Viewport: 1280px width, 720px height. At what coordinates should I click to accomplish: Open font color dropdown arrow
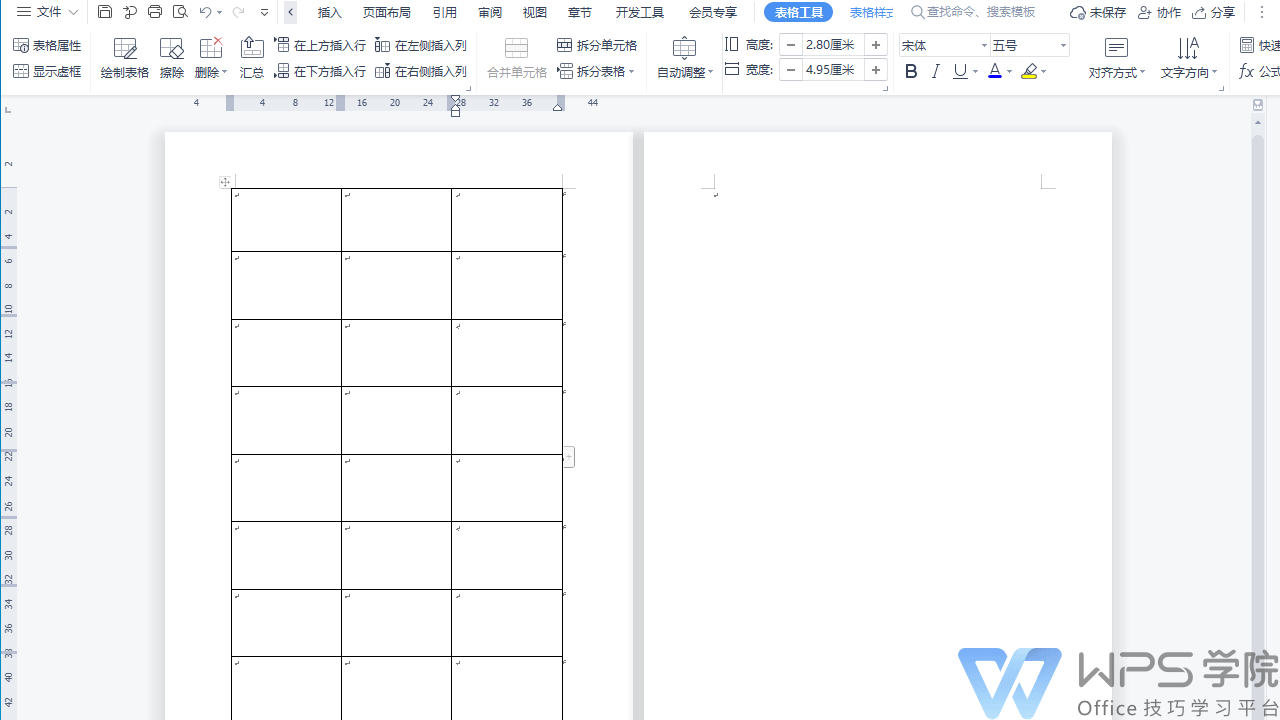pos(1009,72)
